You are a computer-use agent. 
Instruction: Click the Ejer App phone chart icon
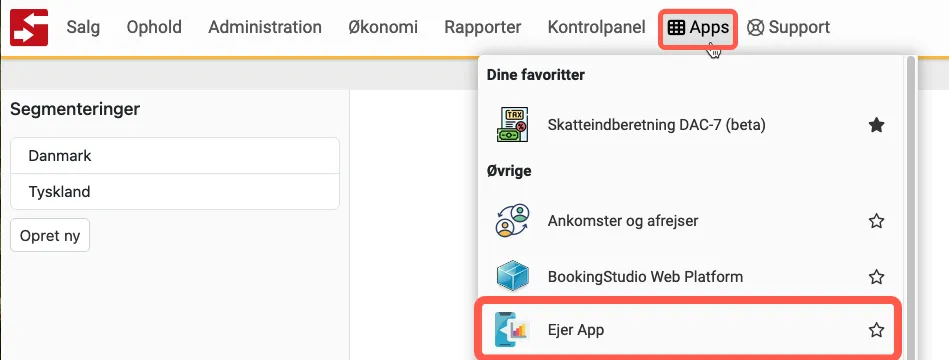[512, 330]
